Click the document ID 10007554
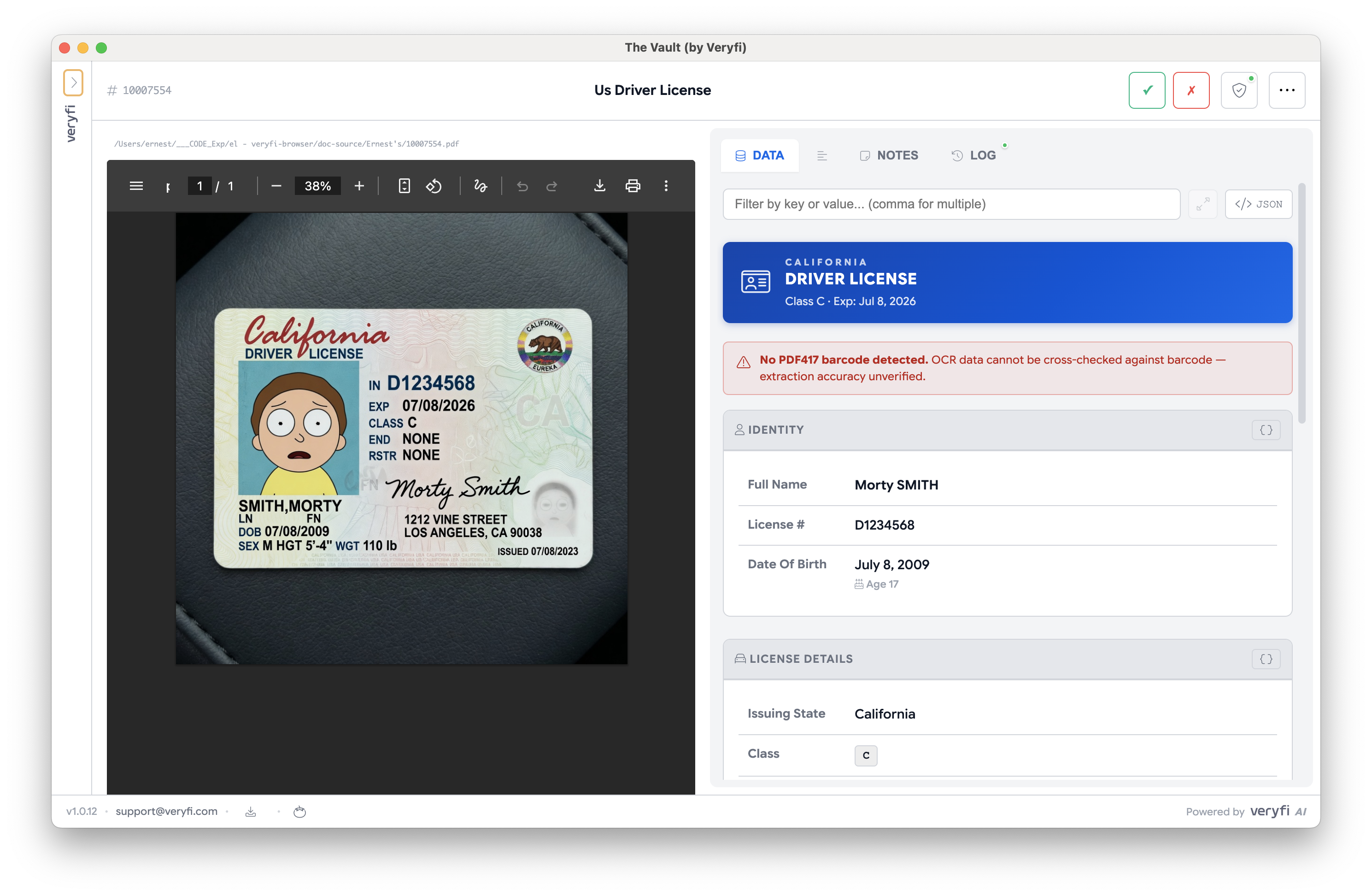1372x896 pixels. (147, 90)
